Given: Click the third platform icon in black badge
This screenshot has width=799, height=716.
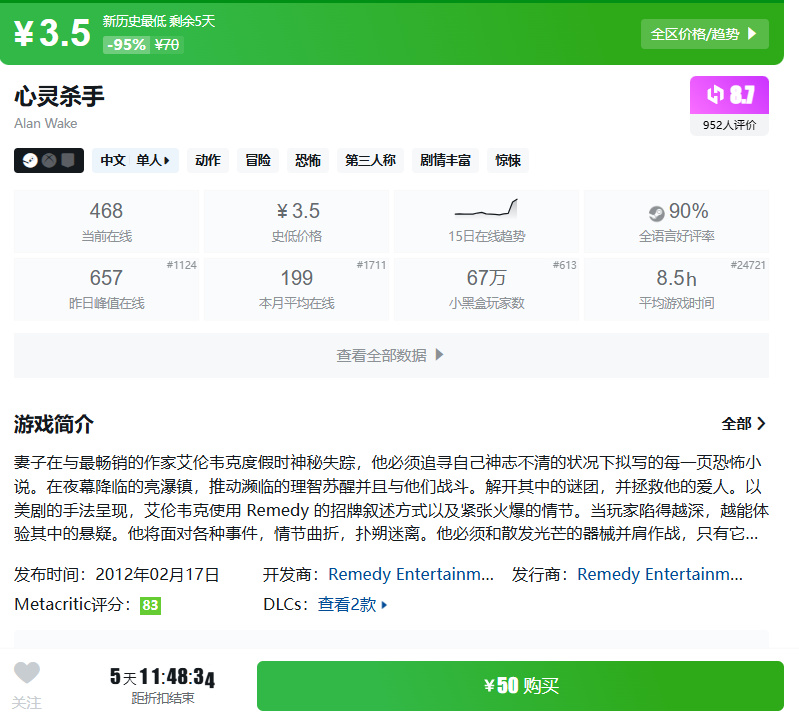Looking at the screenshot, I should click(68, 161).
